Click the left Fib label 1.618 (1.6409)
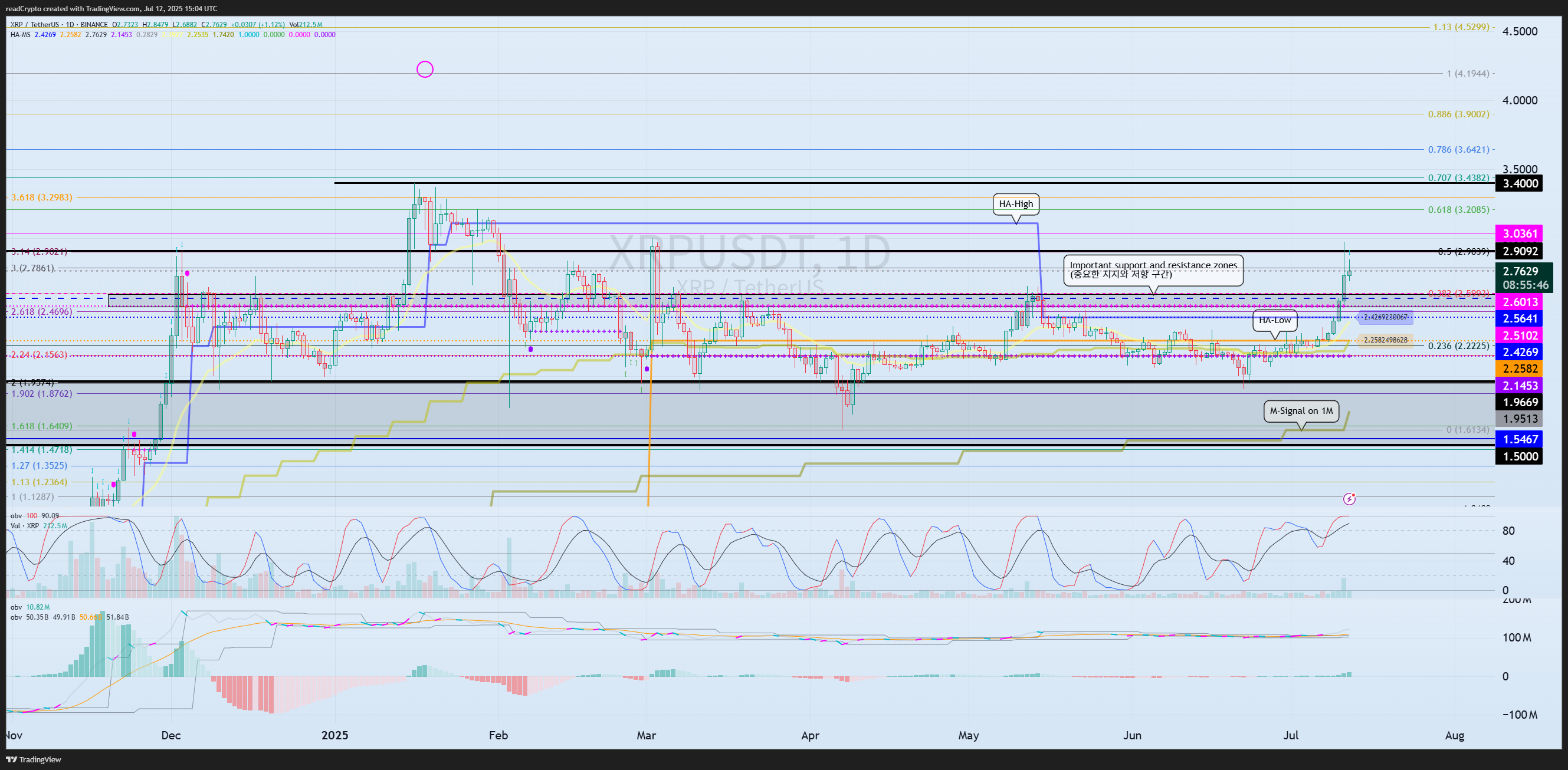The height and width of the screenshot is (770, 1568). [x=41, y=426]
